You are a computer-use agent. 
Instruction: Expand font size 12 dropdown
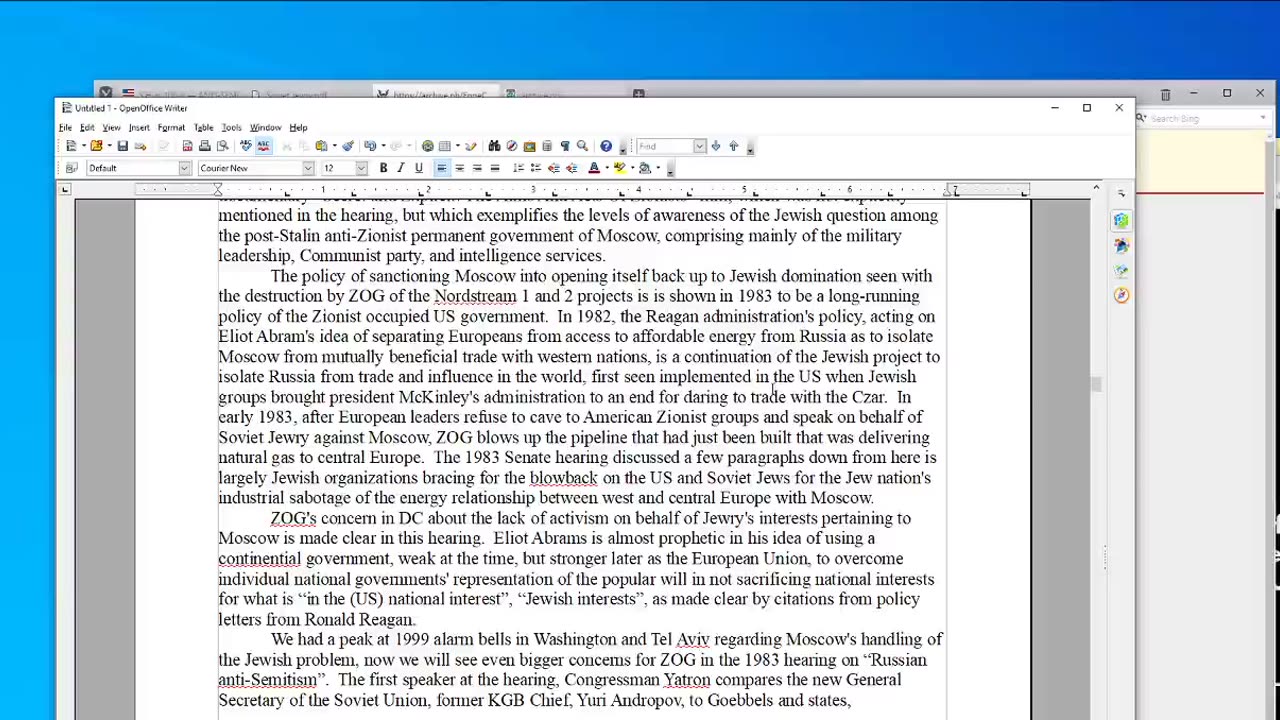[x=361, y=168]
